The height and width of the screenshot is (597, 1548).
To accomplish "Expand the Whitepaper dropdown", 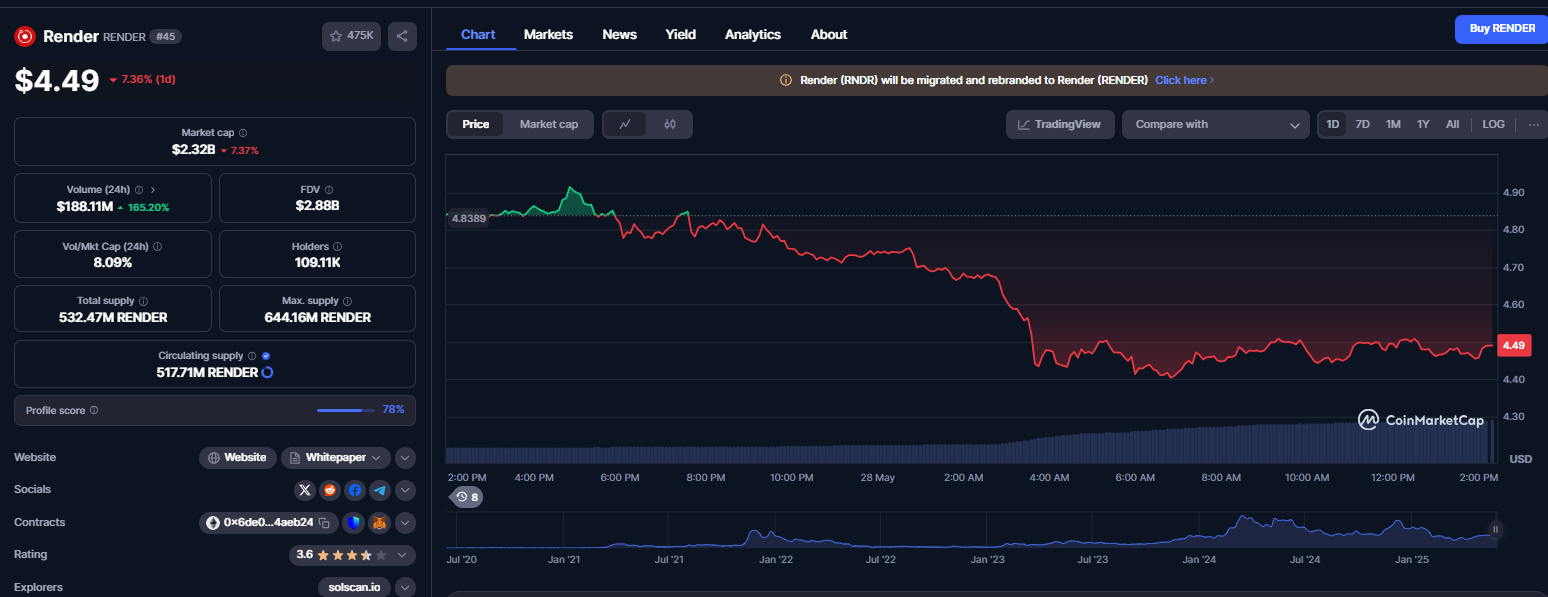I will point(335,458).
